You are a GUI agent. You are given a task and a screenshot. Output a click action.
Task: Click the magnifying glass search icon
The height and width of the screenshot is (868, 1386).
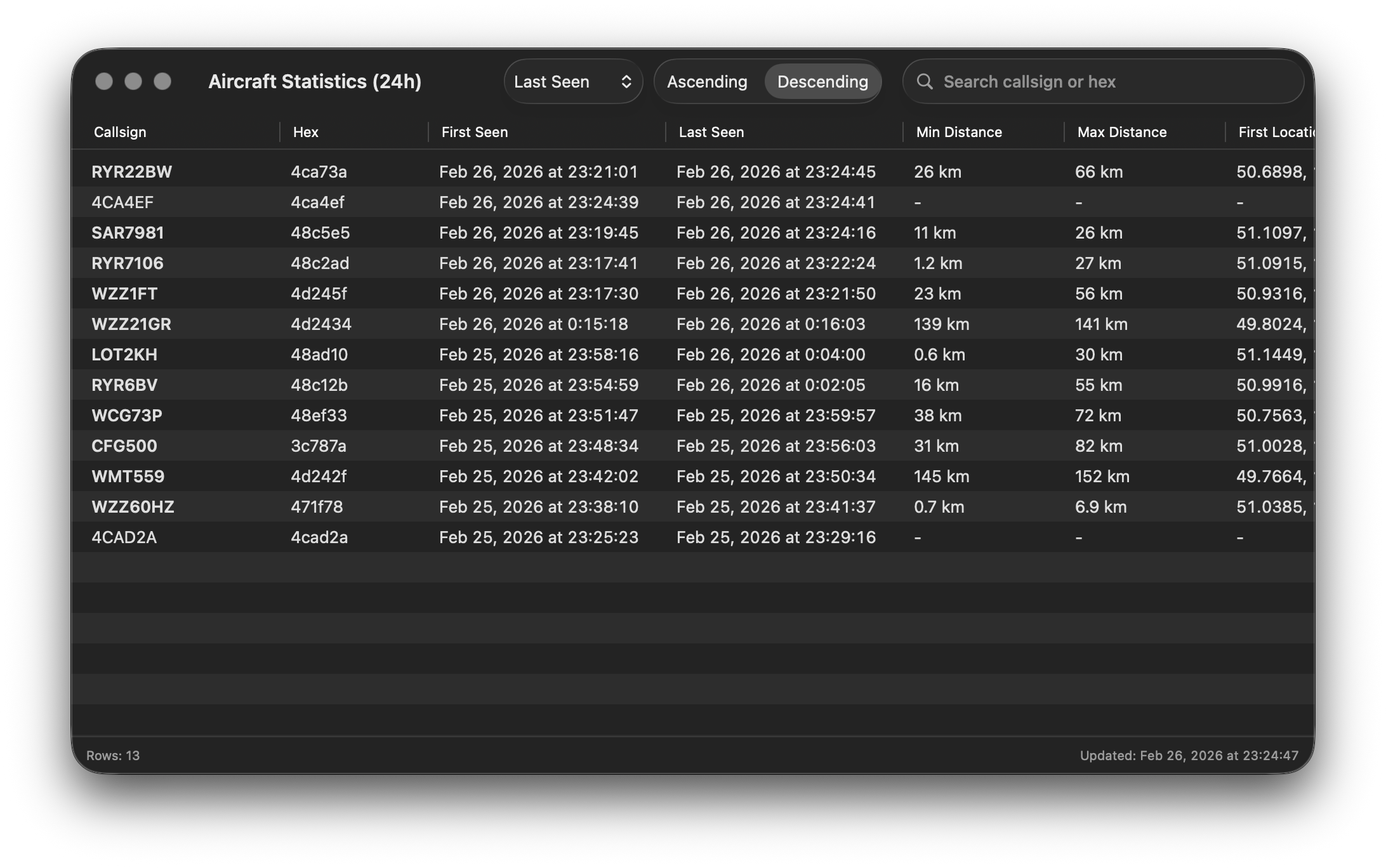coord(924,81)
